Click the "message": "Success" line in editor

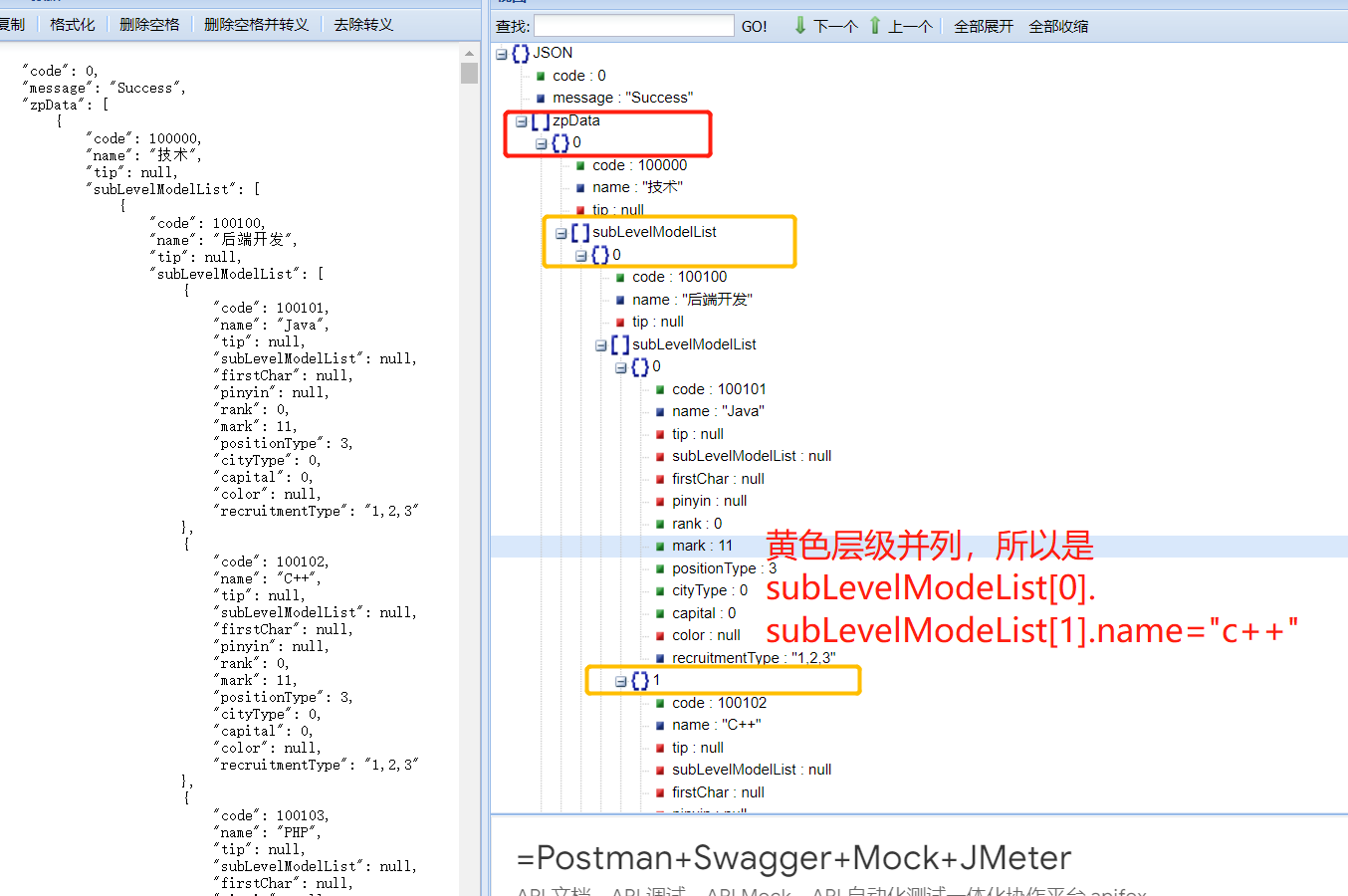[x=104, y=88]
